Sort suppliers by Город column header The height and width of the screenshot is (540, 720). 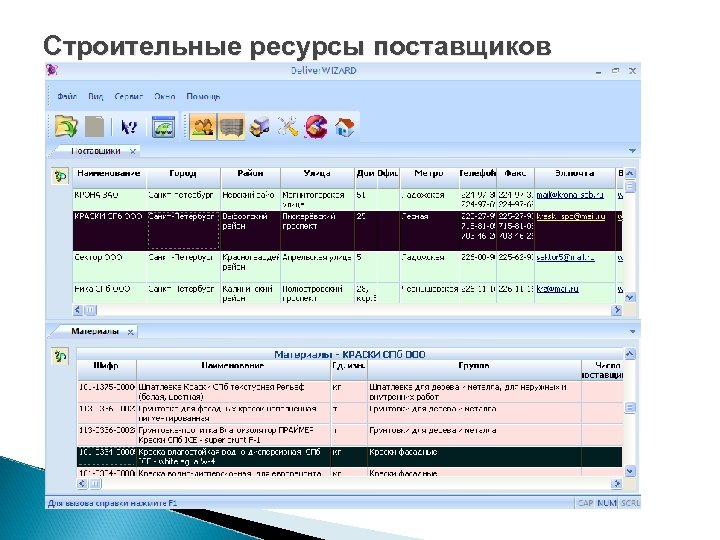tap(183, 178)
